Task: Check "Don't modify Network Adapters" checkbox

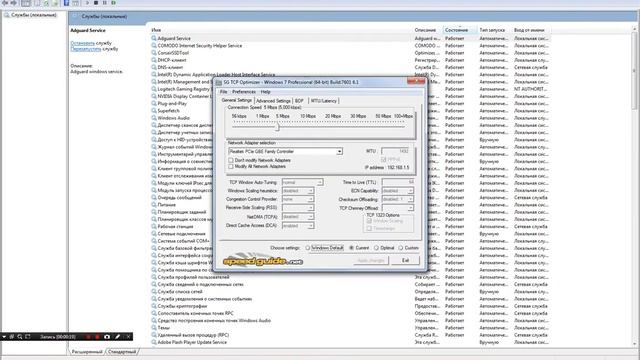Action: (231, 160)
